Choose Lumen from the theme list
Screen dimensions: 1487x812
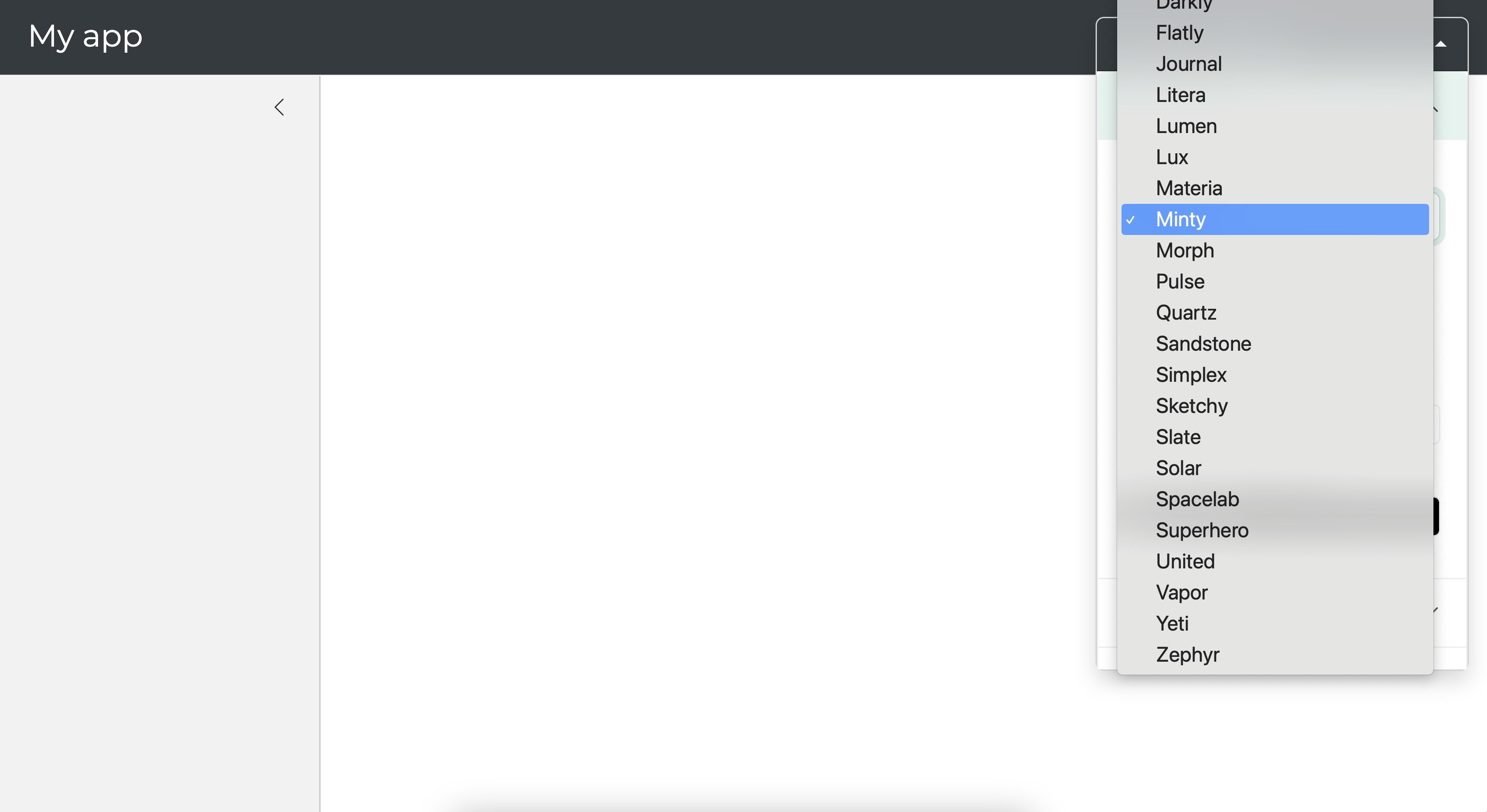tap(1274, 127)
